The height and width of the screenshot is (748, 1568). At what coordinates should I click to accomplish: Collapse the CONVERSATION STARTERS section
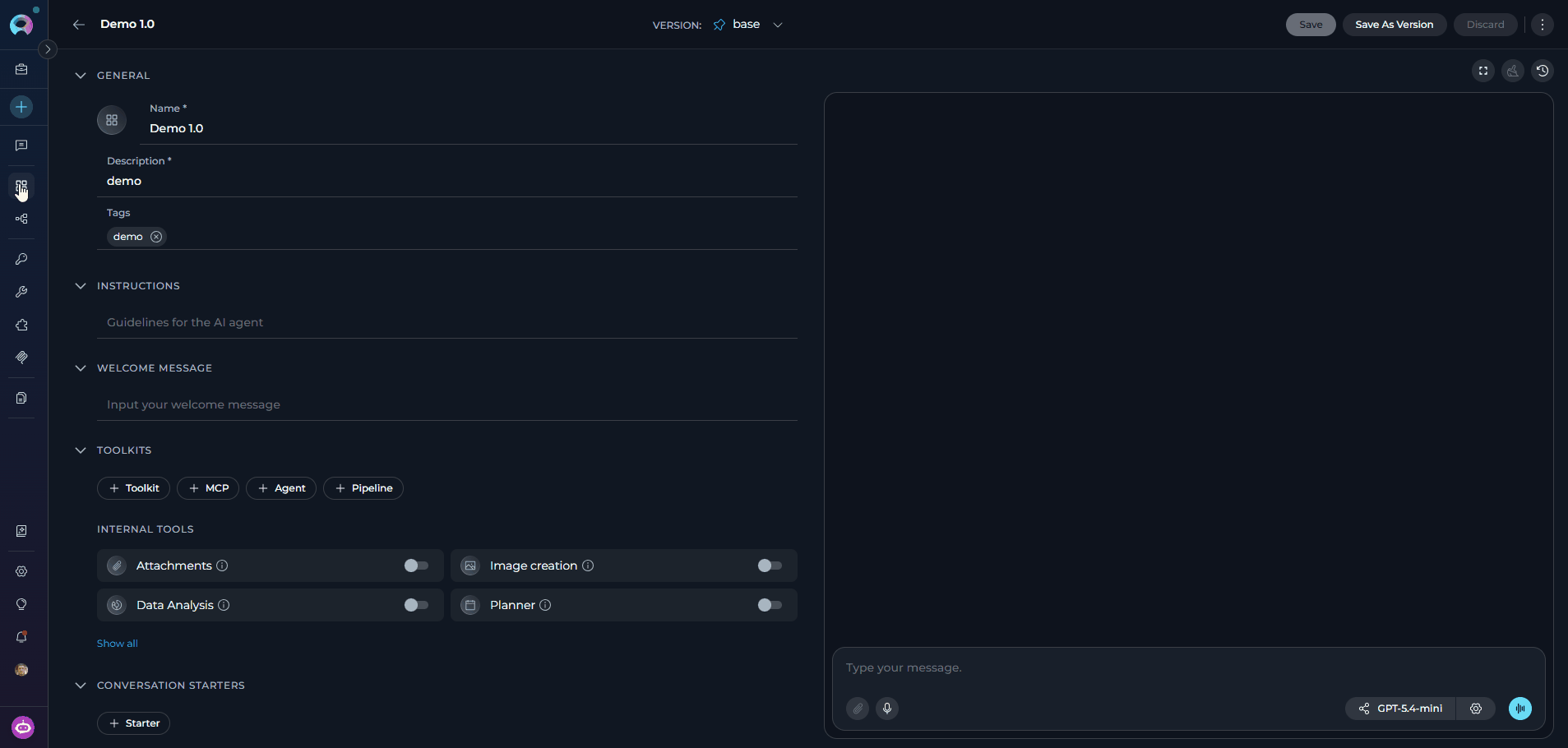(81, 686)
